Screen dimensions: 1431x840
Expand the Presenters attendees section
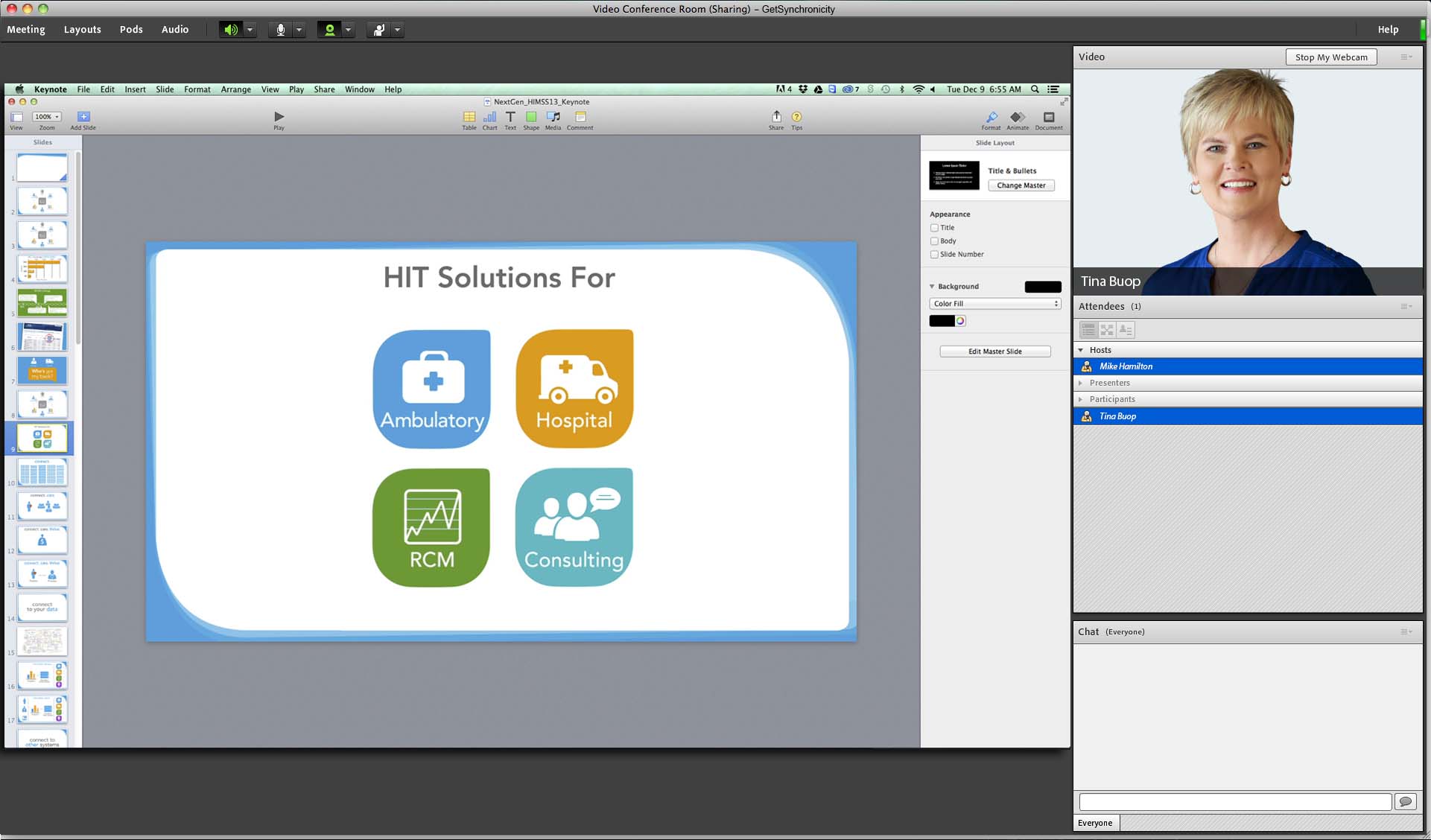click(x=1083, y=382)
